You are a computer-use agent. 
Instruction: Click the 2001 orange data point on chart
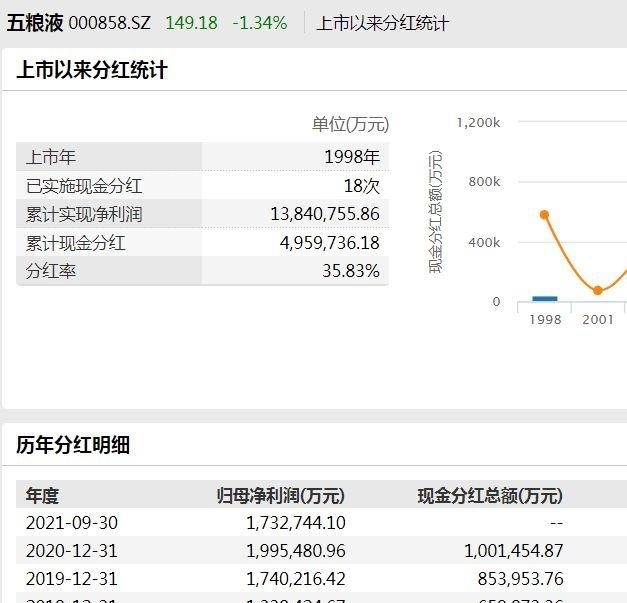(598, 290)
